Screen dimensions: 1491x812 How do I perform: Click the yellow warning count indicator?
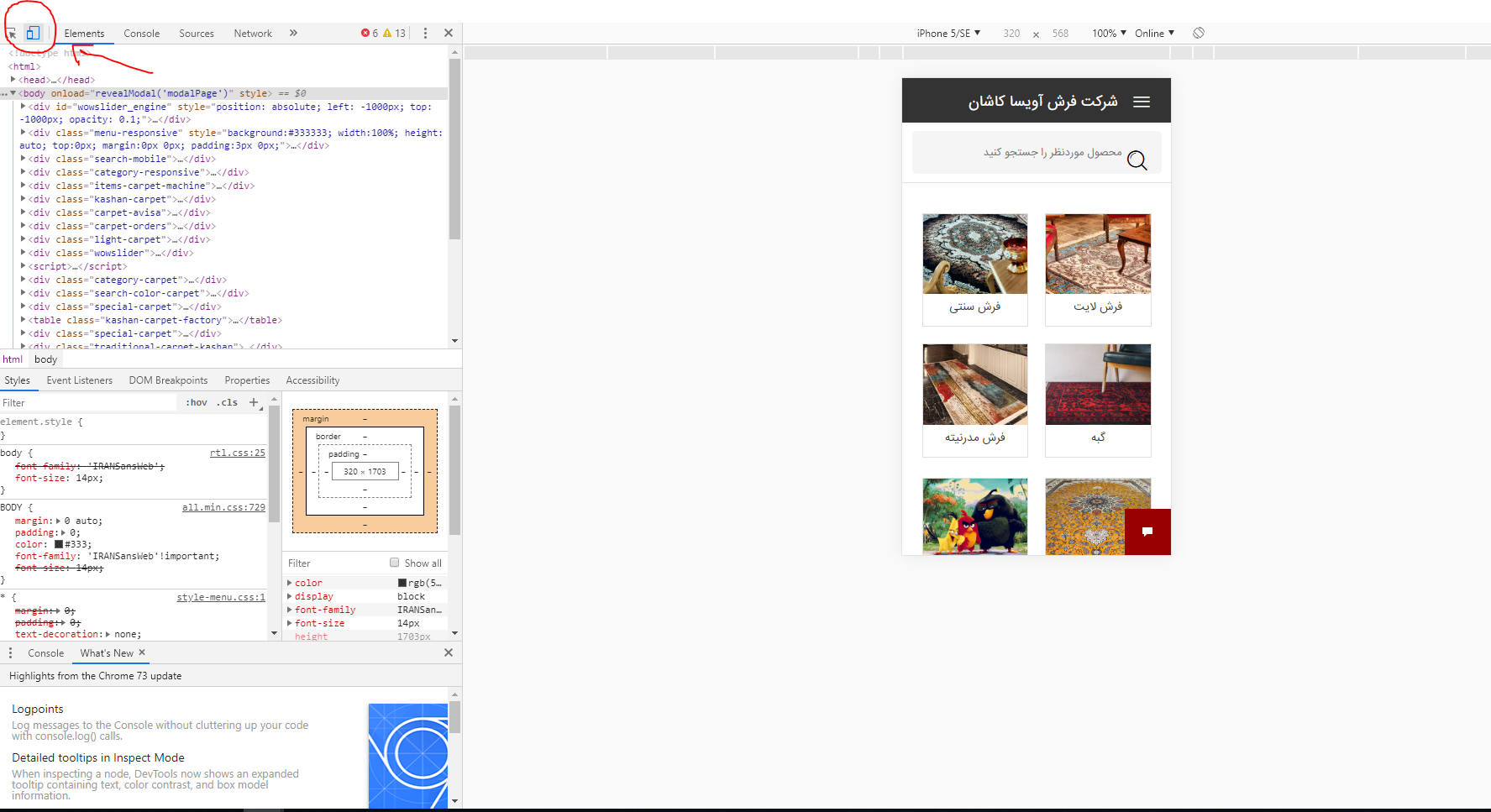tap(394, 33)
